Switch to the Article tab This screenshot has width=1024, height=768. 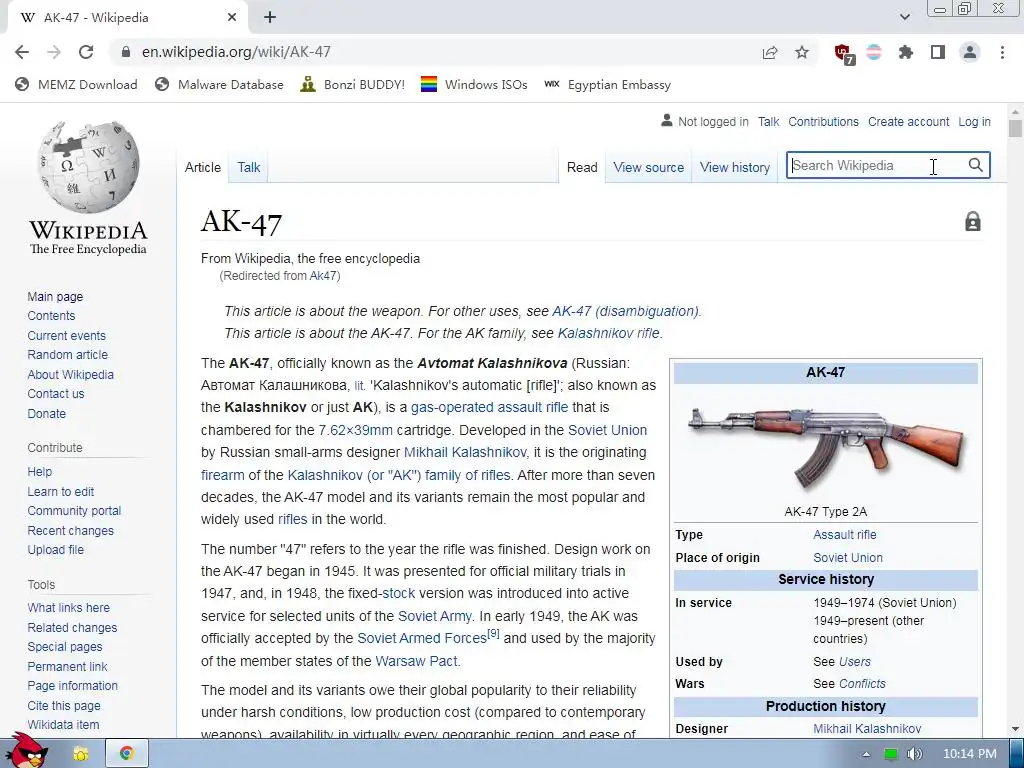point(203,167)
